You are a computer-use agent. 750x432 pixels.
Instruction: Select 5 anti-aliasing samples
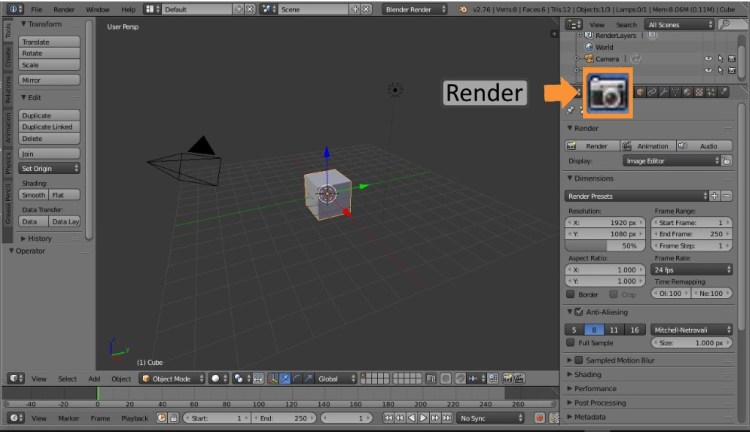click(574, 330)
